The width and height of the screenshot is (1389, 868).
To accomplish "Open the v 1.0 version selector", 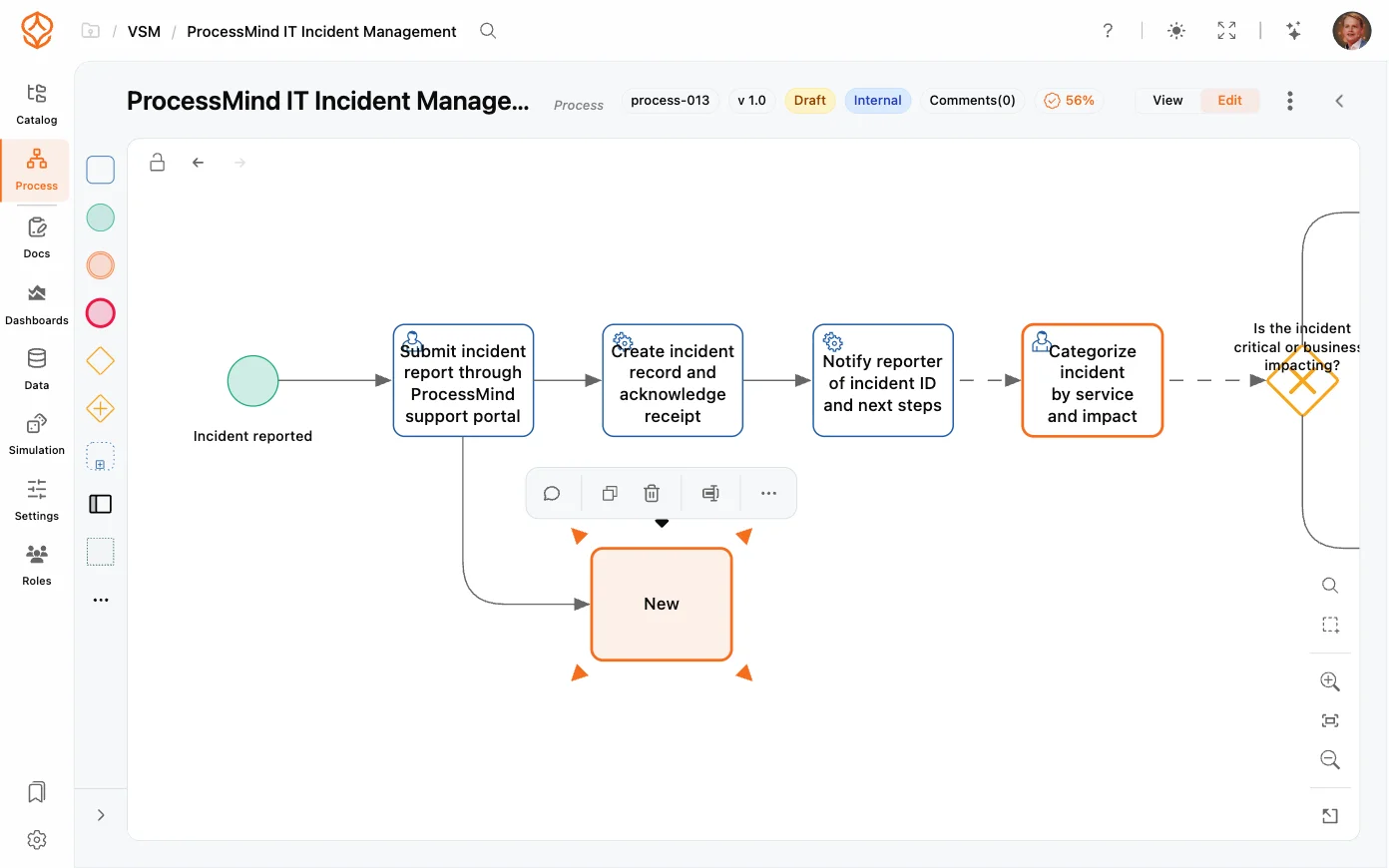I will click(751, 101).
